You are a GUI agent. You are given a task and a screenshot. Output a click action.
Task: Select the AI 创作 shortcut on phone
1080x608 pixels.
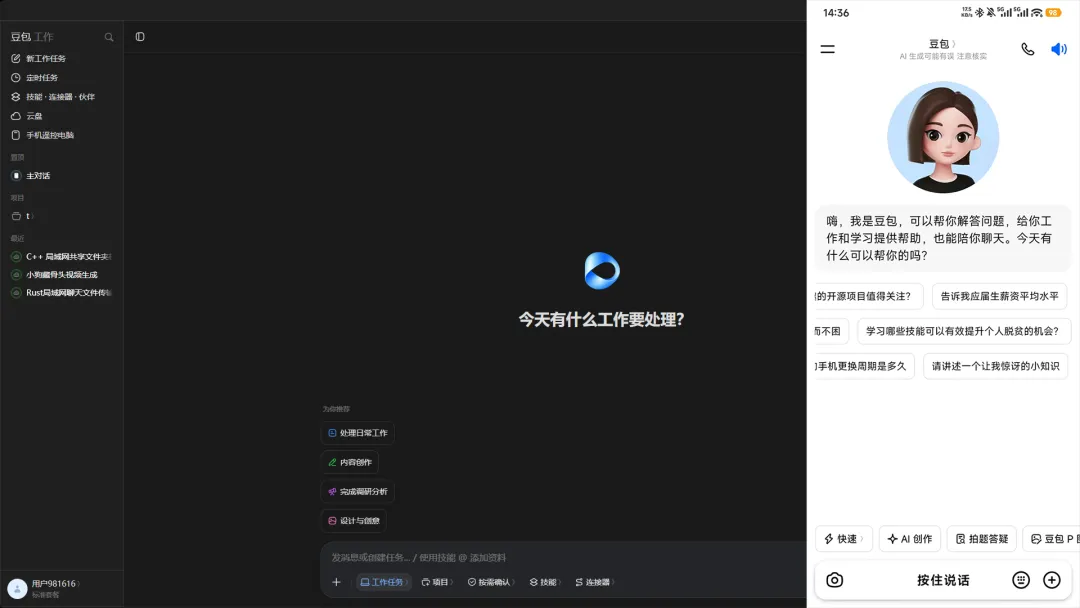[910, 539]
